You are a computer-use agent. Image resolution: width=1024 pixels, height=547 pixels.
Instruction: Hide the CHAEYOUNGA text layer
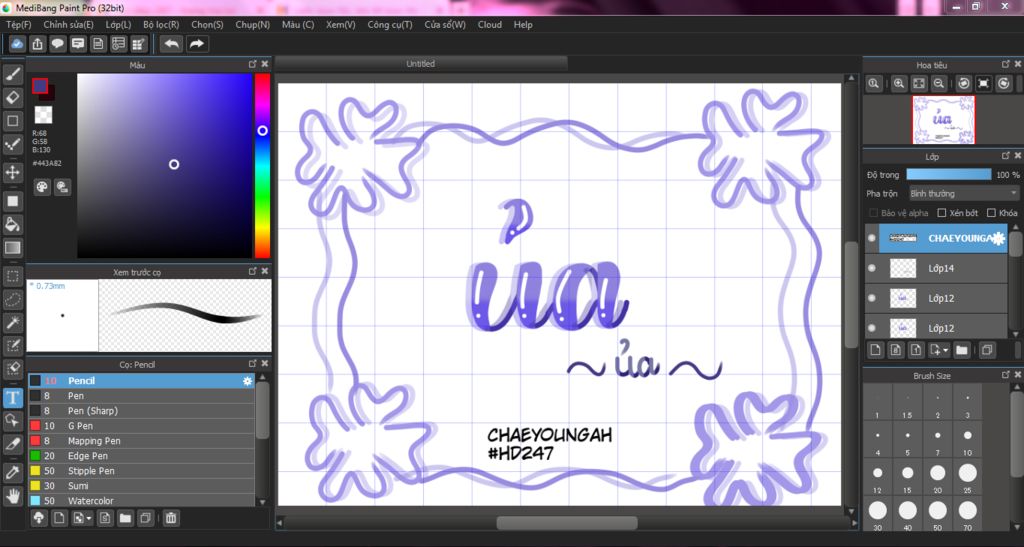tap(872, 238)
